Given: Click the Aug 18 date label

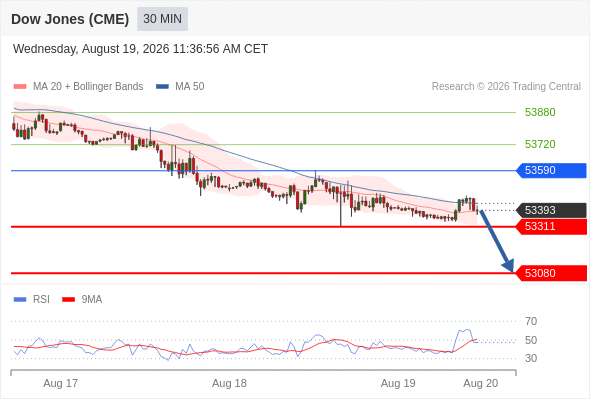Looking at the screenshot, I should 229,383.
